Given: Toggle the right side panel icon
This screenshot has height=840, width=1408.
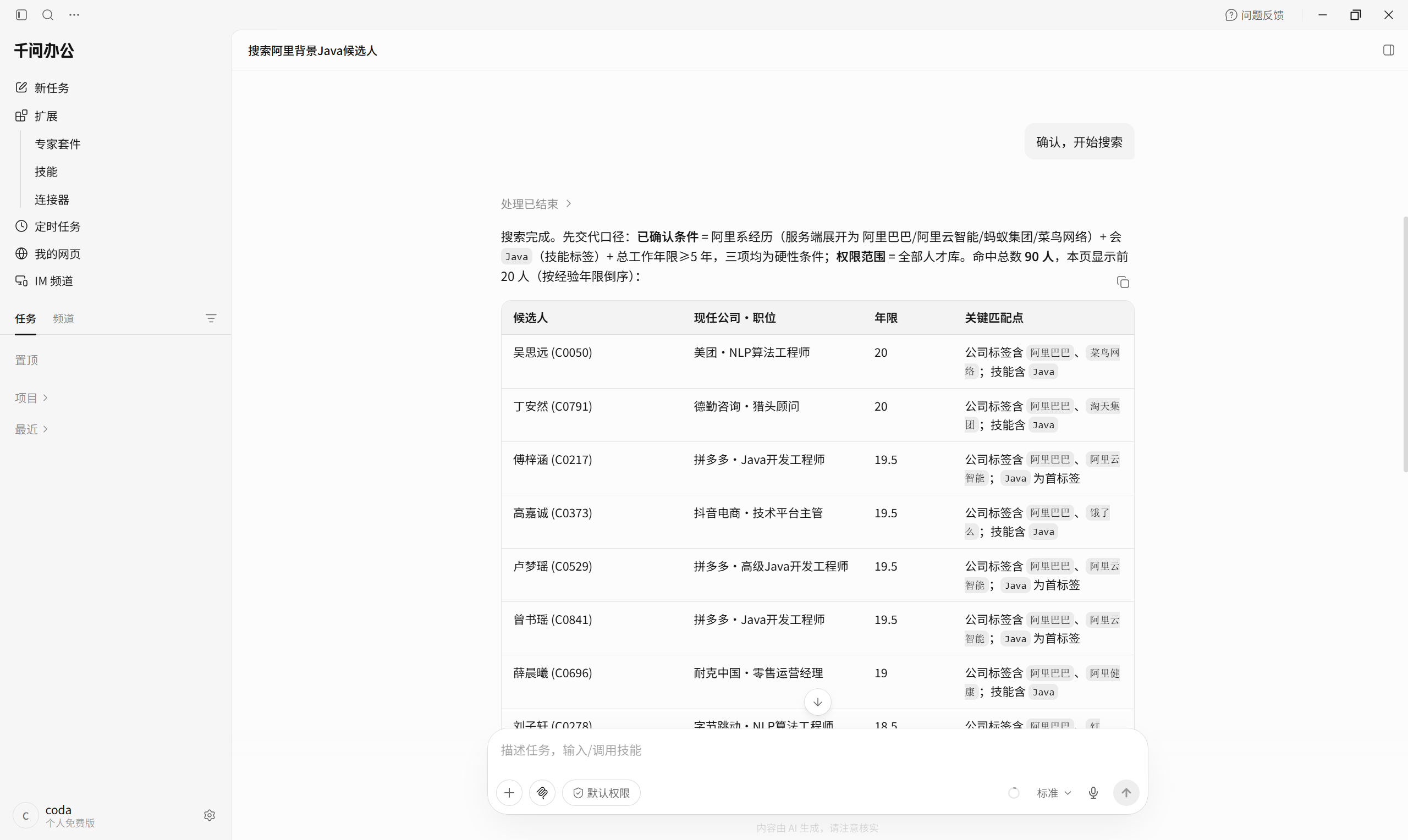Looking at the screenshot, I should [x=1388, y=51].
